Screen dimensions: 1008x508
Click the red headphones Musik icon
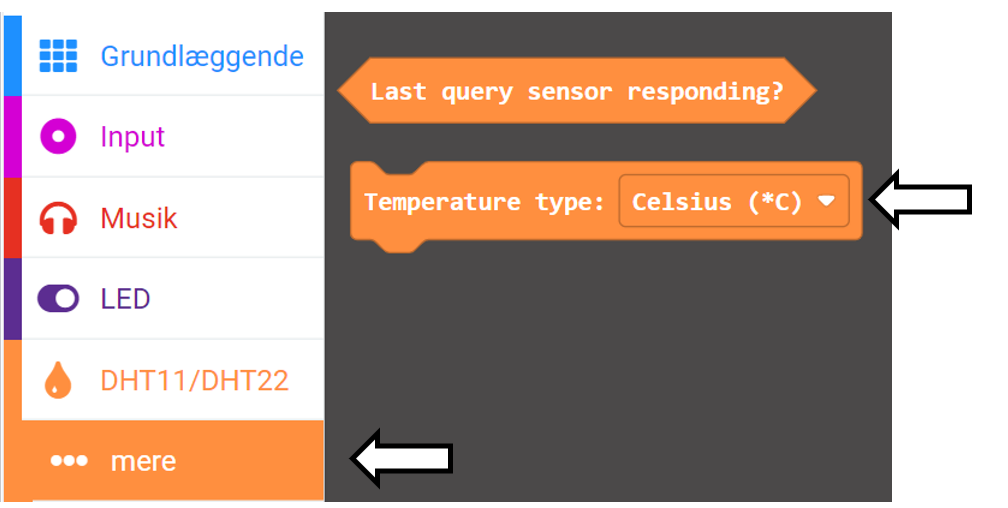tap(58, 218)
